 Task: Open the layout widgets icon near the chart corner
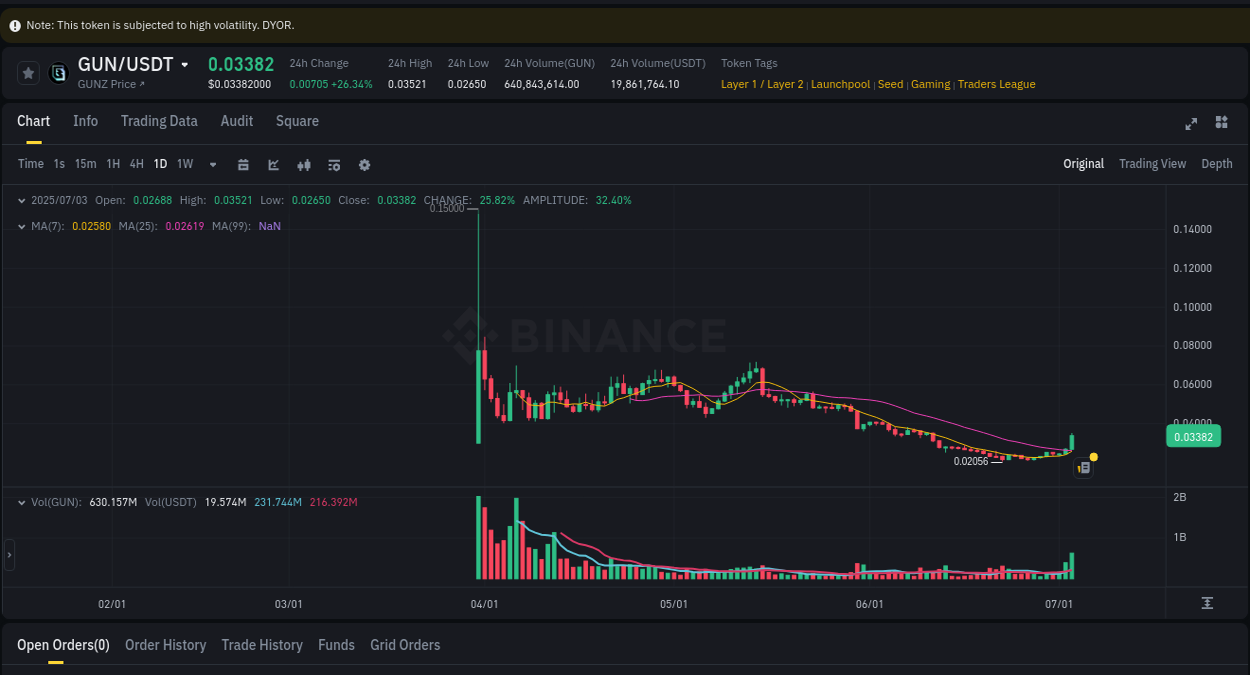1221,124
